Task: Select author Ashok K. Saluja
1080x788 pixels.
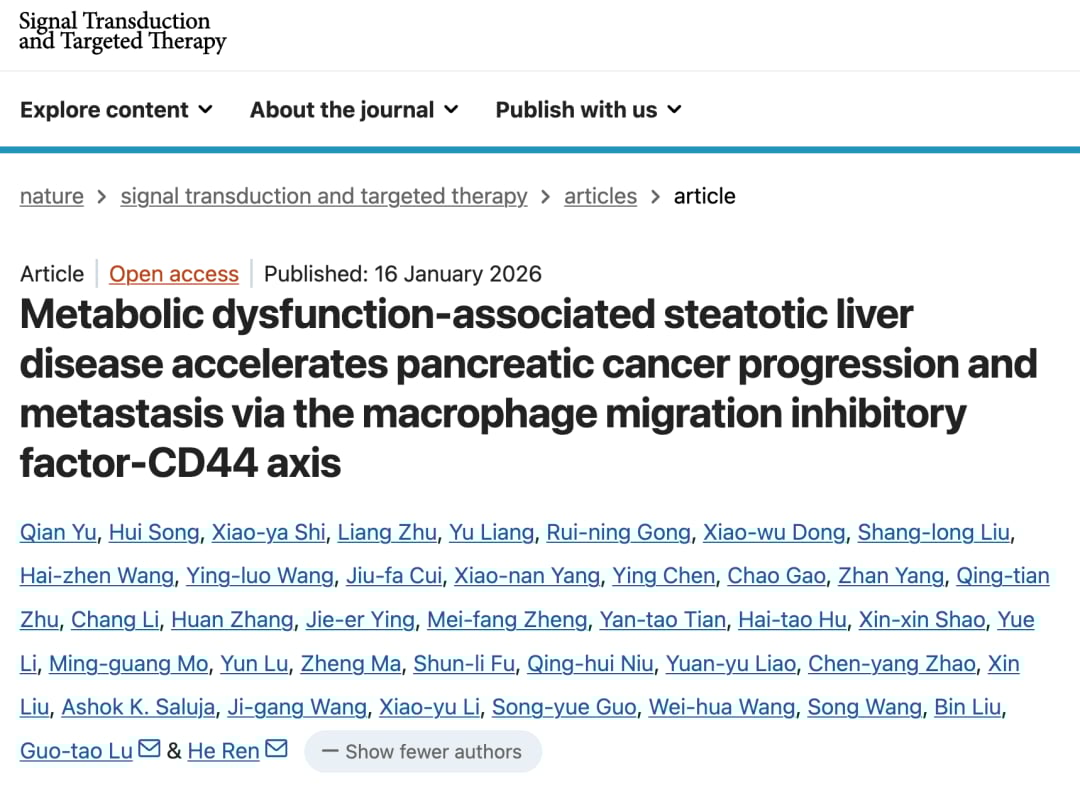Action: (138, 707)
